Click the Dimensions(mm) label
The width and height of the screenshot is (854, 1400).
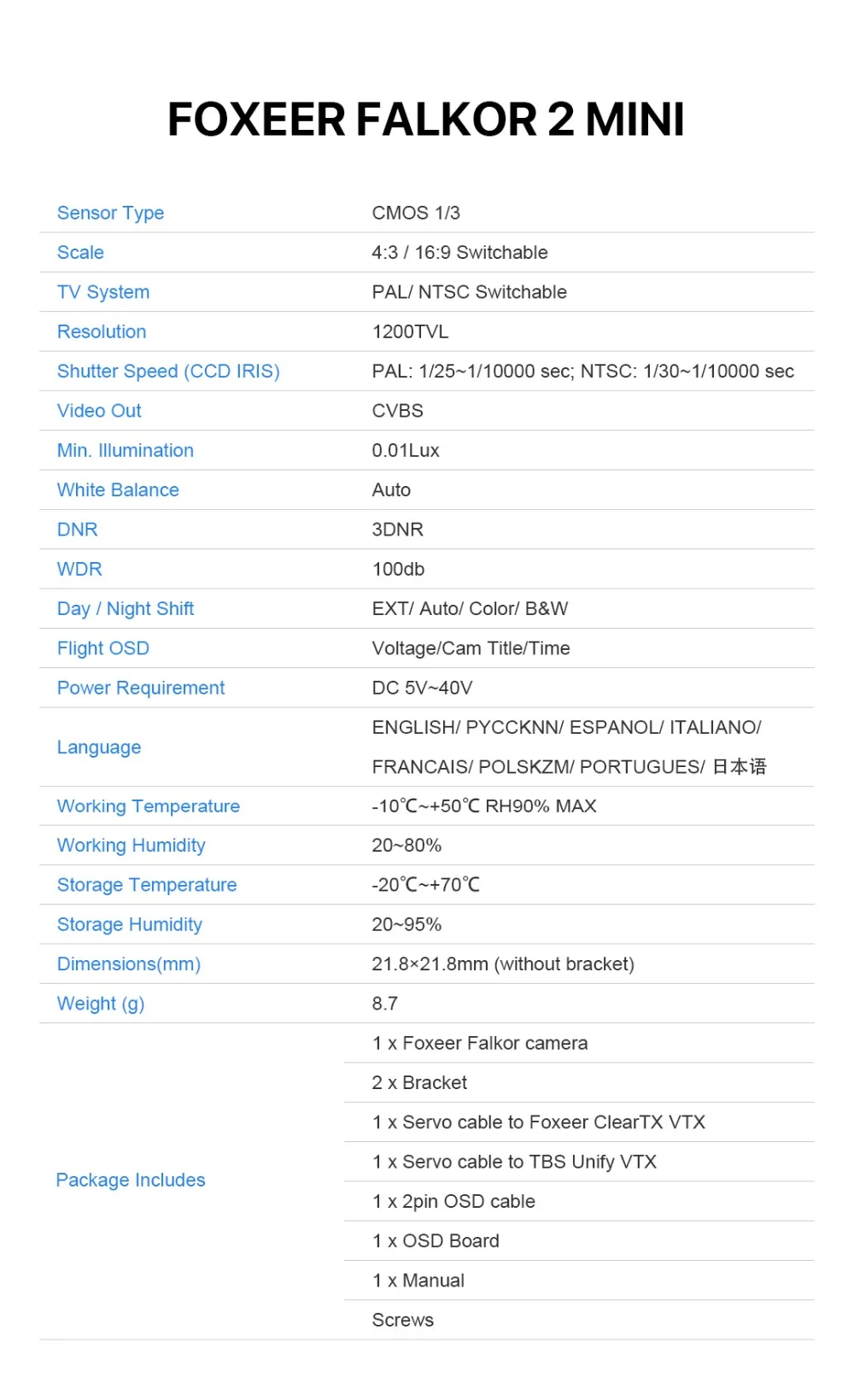[129, 964]
